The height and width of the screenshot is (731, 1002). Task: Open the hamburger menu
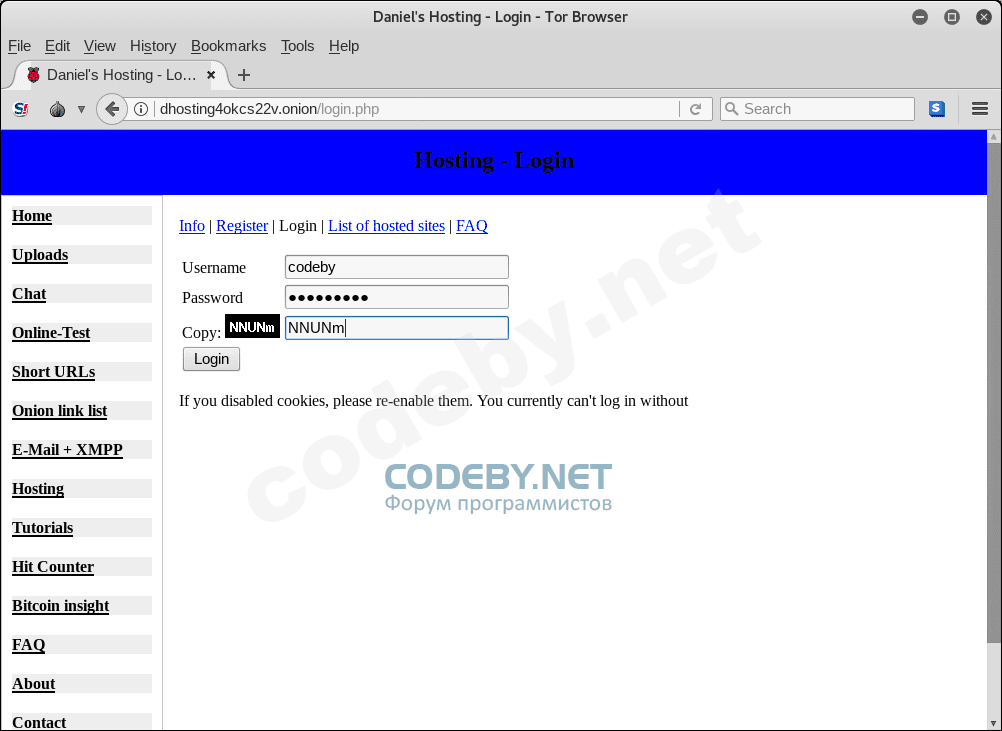click(980, 109)
